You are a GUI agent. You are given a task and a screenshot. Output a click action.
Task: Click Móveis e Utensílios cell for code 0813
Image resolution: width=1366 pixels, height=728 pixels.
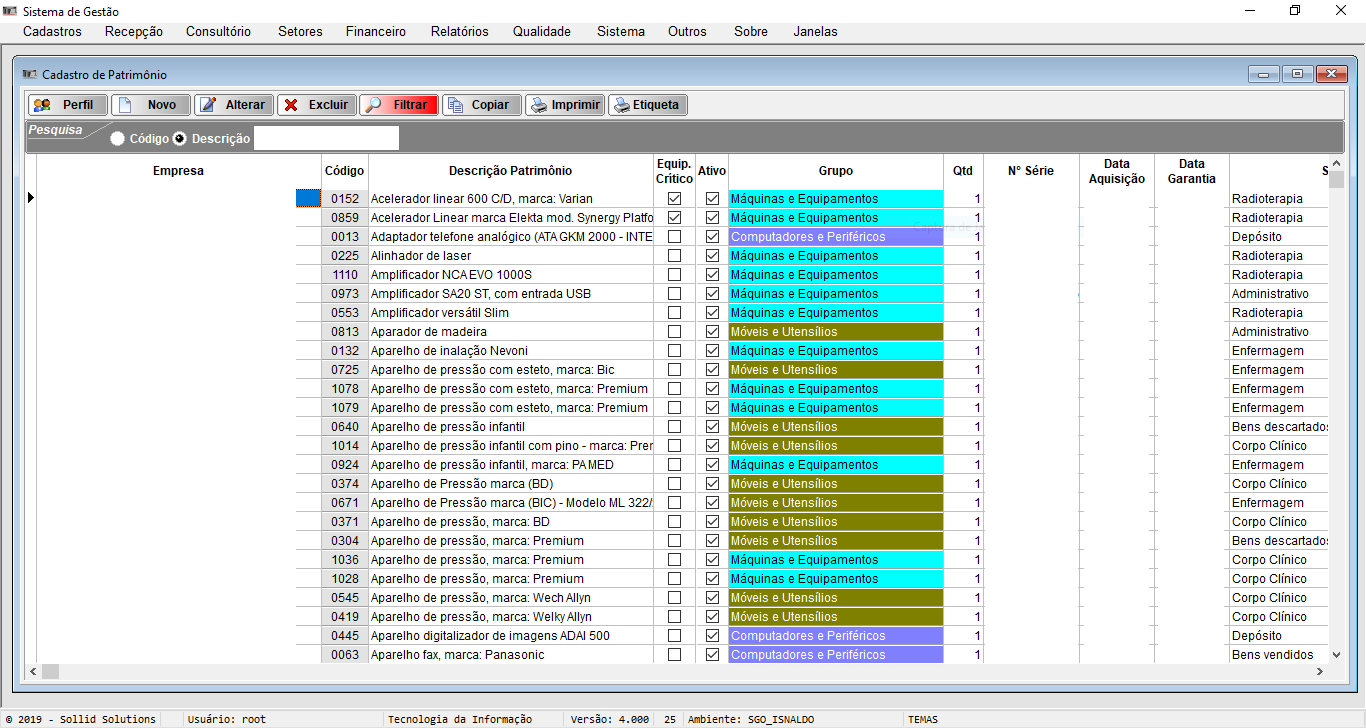[x=836, y=332]
